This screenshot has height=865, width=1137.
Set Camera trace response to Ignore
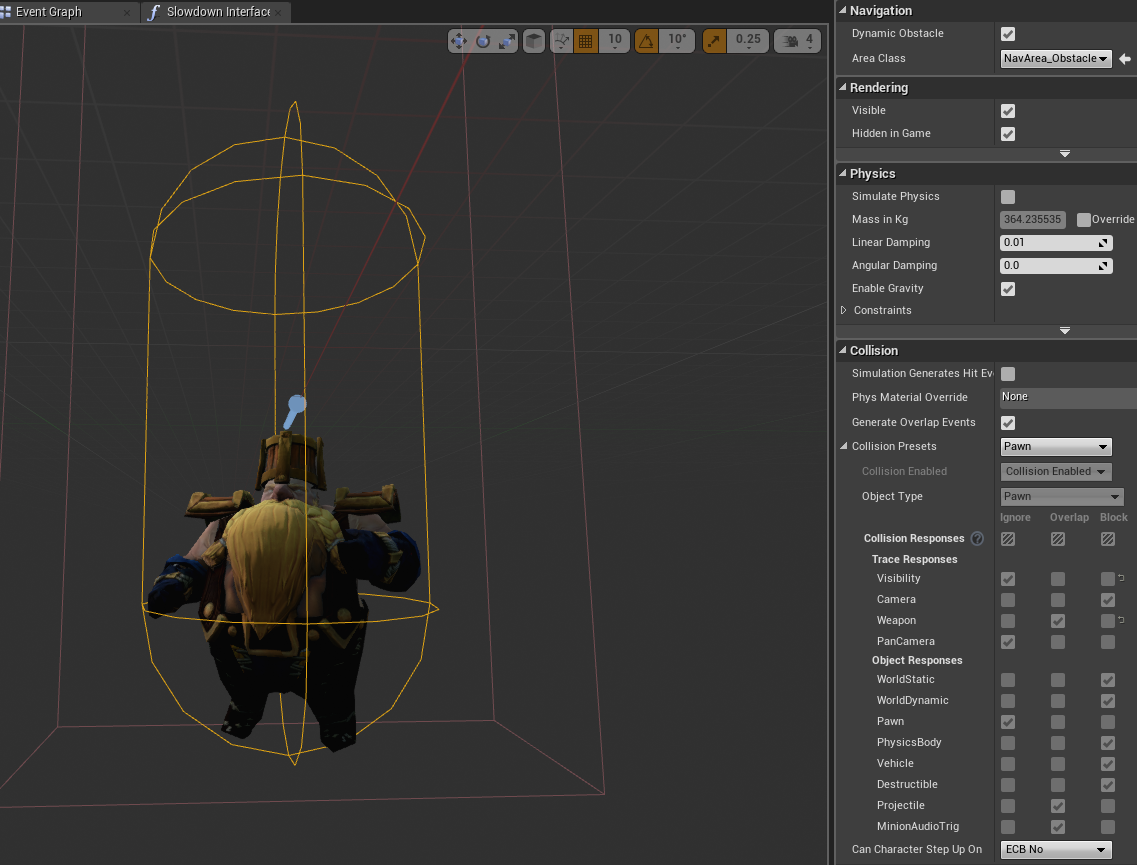click(1008, 600)
